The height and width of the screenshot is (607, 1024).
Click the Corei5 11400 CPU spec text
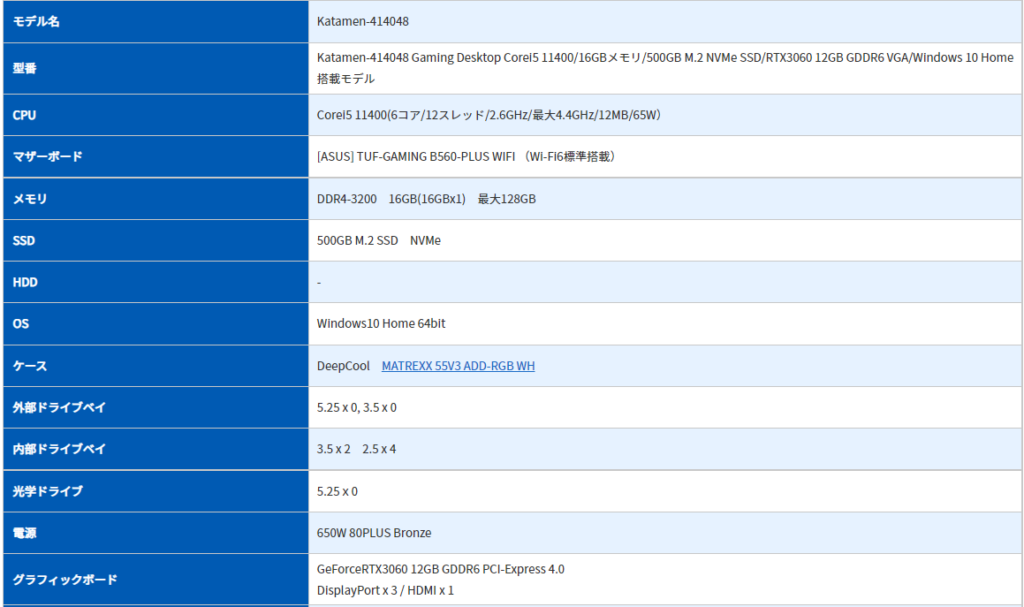(x=488, y=115)
